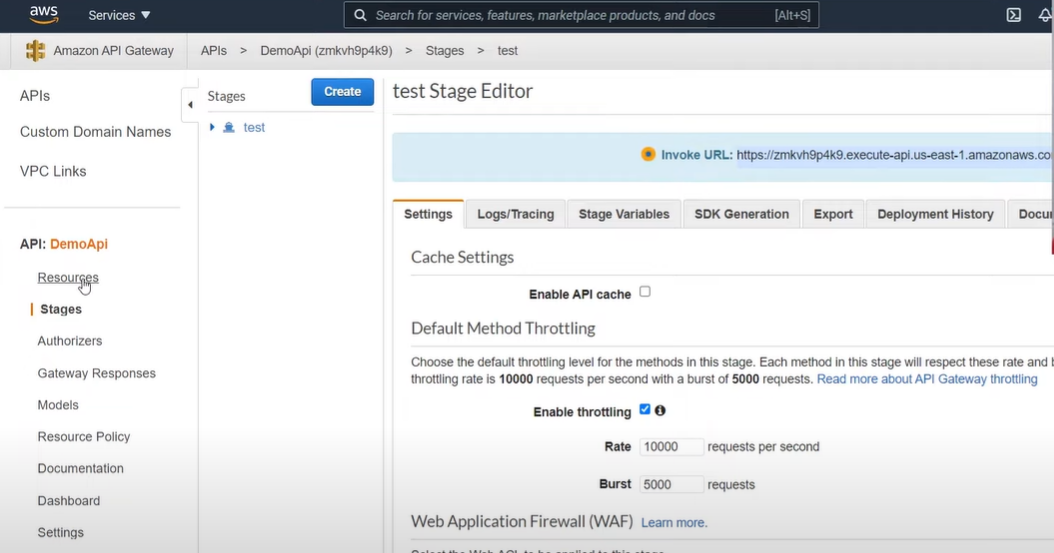
Task: Open the CloudShell icon in top bar
Action: pos(1014,15)
